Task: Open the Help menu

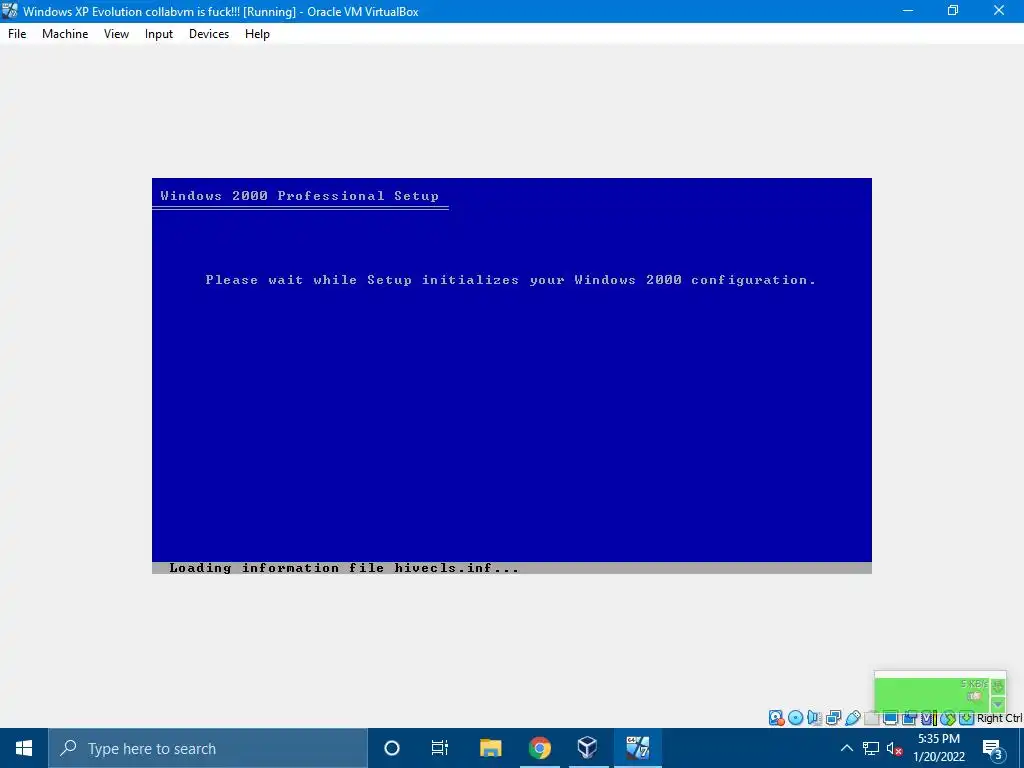Action: tap(257, 34)
